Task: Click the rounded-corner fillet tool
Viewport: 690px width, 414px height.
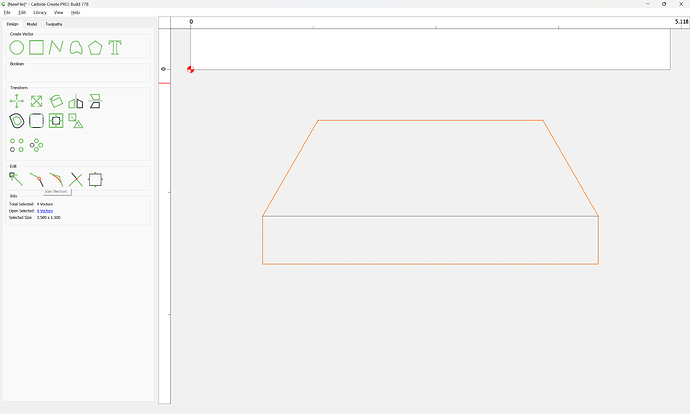Action: point(37,121)
